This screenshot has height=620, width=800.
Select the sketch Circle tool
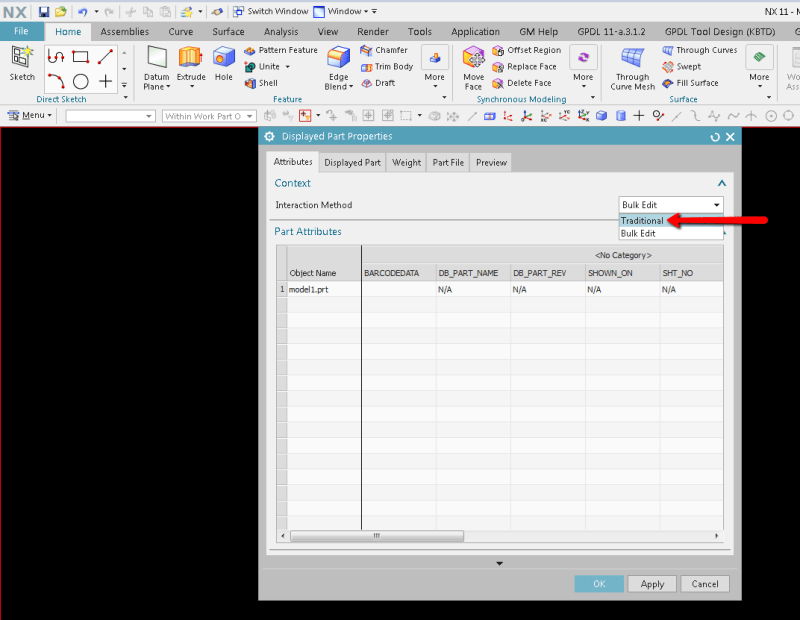81,81
